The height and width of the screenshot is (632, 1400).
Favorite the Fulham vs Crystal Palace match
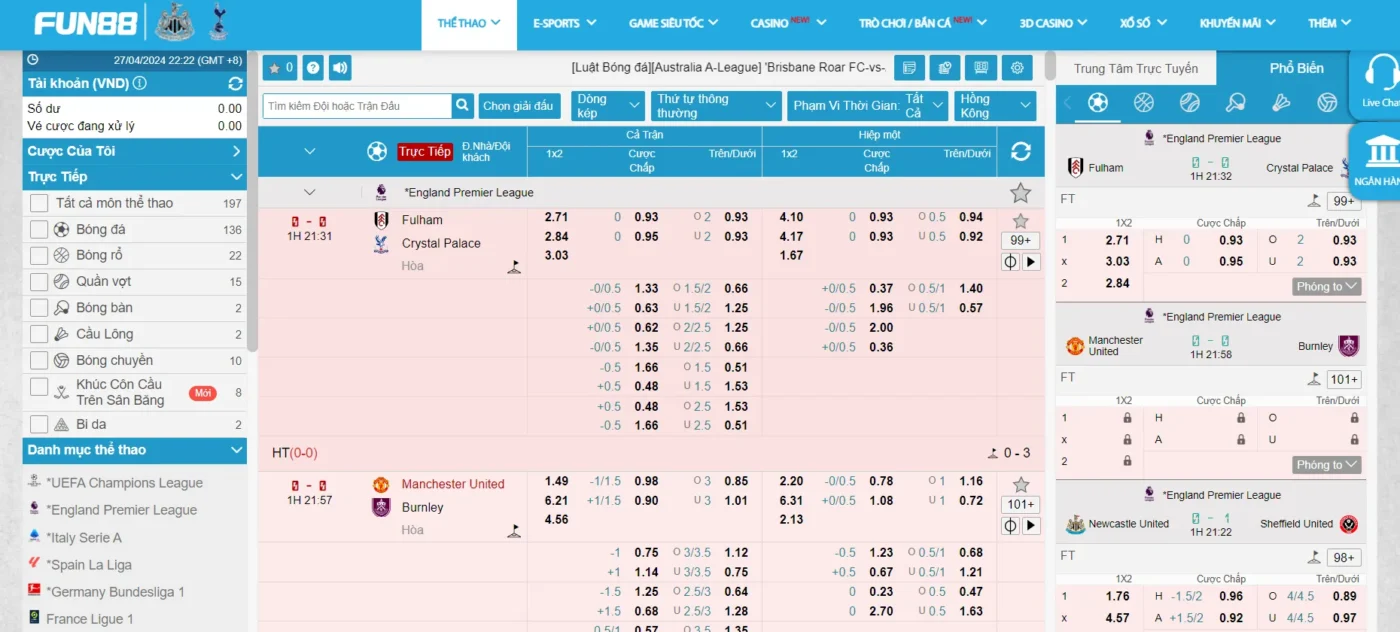click(1020, 221)
